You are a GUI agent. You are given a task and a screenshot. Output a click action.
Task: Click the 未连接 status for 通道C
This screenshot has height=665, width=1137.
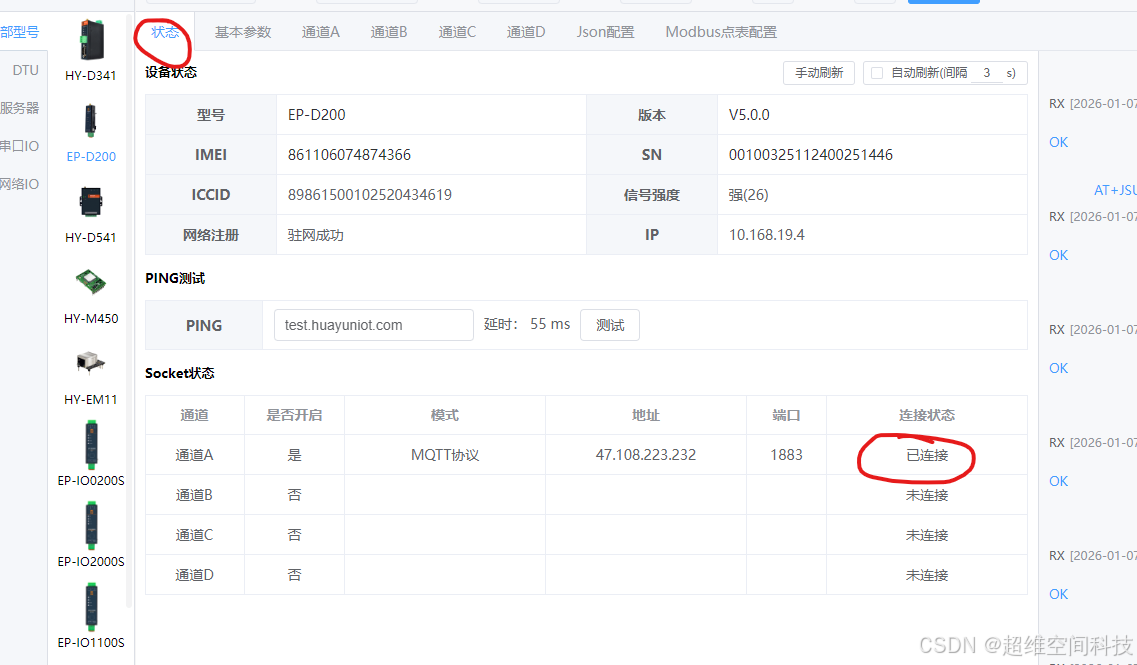(x=927, y=534)
